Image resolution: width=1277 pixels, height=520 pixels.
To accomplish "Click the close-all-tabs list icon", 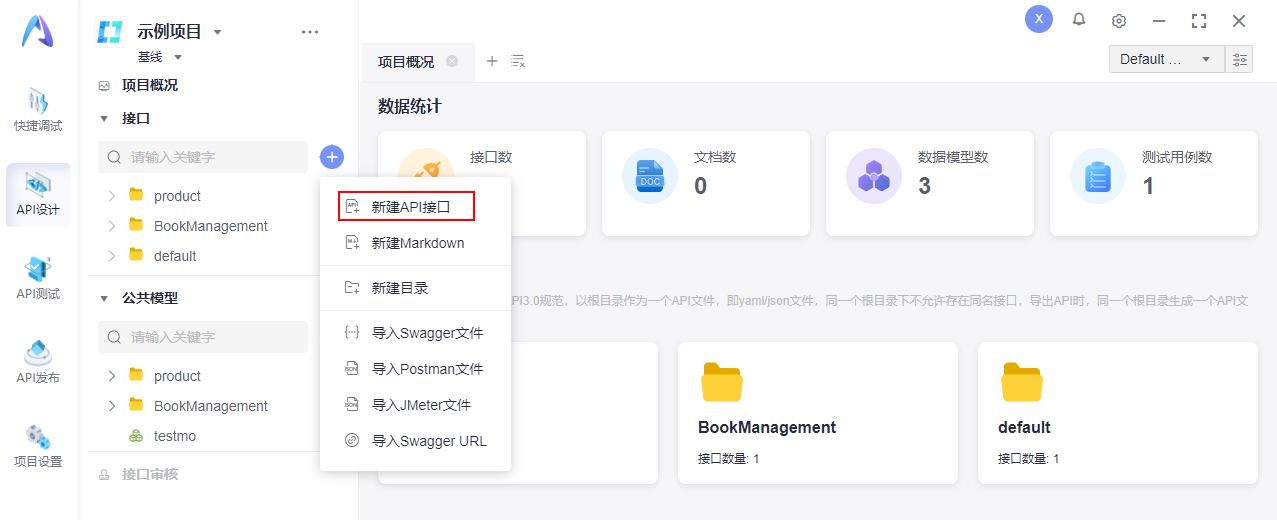I will (x=518, y=61).
